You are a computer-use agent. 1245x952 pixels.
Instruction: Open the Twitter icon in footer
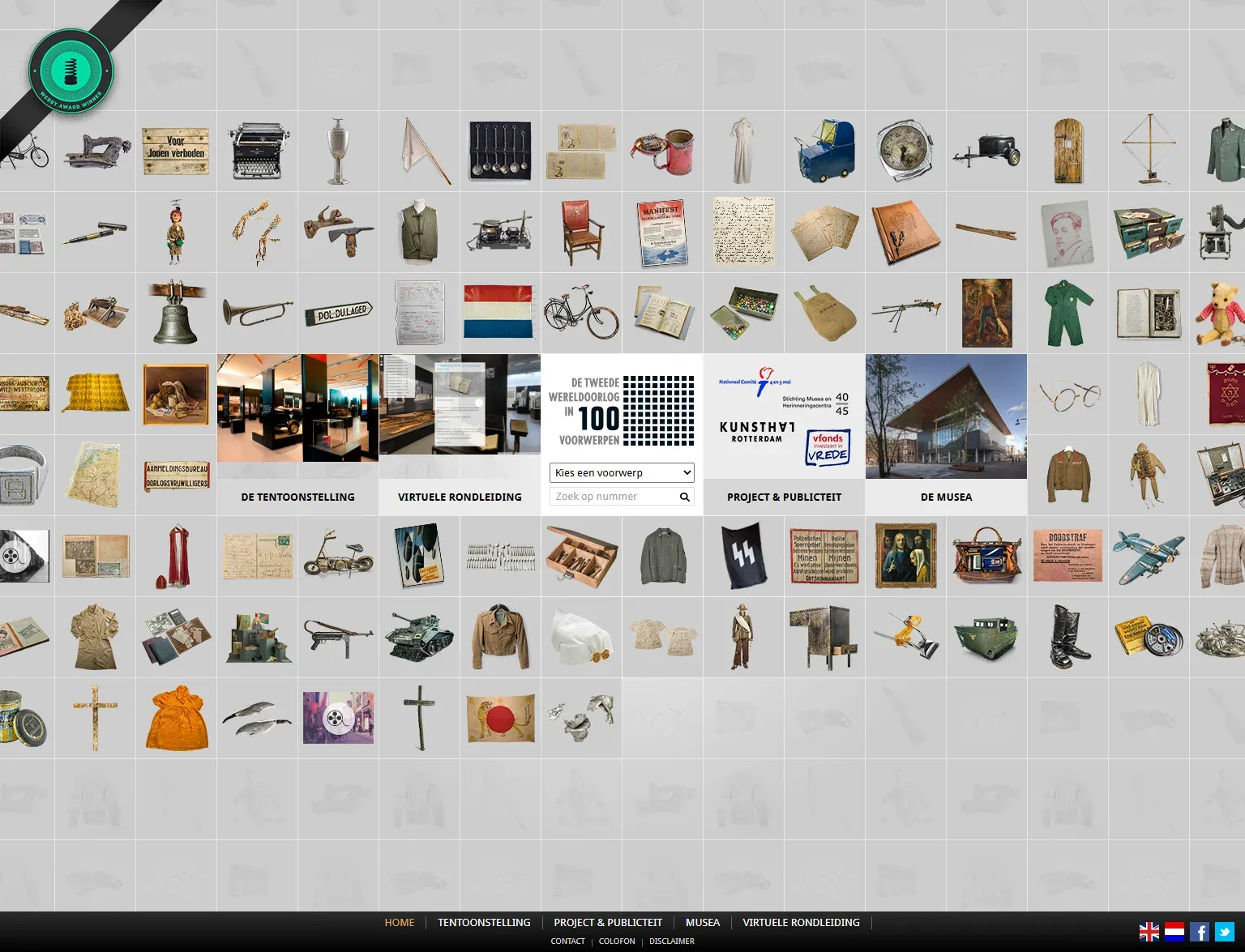1225,932
